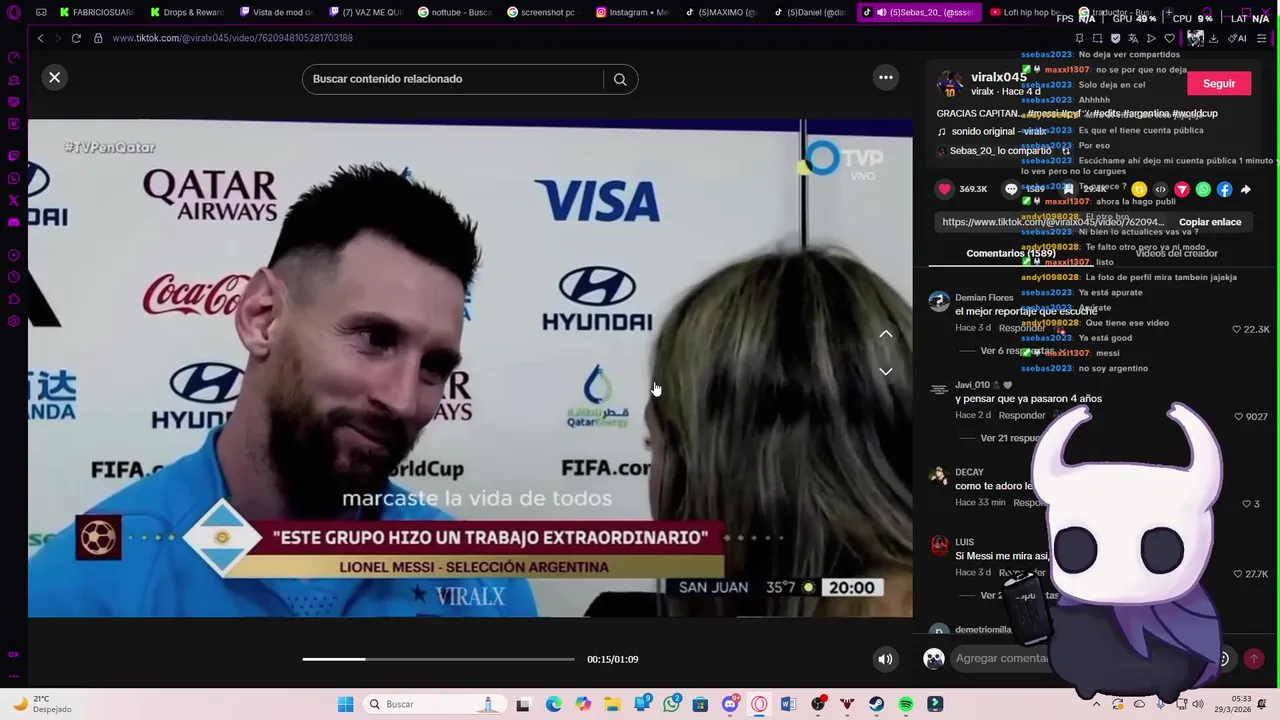Screen dimensions: 1280x720
Task: Open Microsoft Store from taskbar
Action: (x=700, y=704)
